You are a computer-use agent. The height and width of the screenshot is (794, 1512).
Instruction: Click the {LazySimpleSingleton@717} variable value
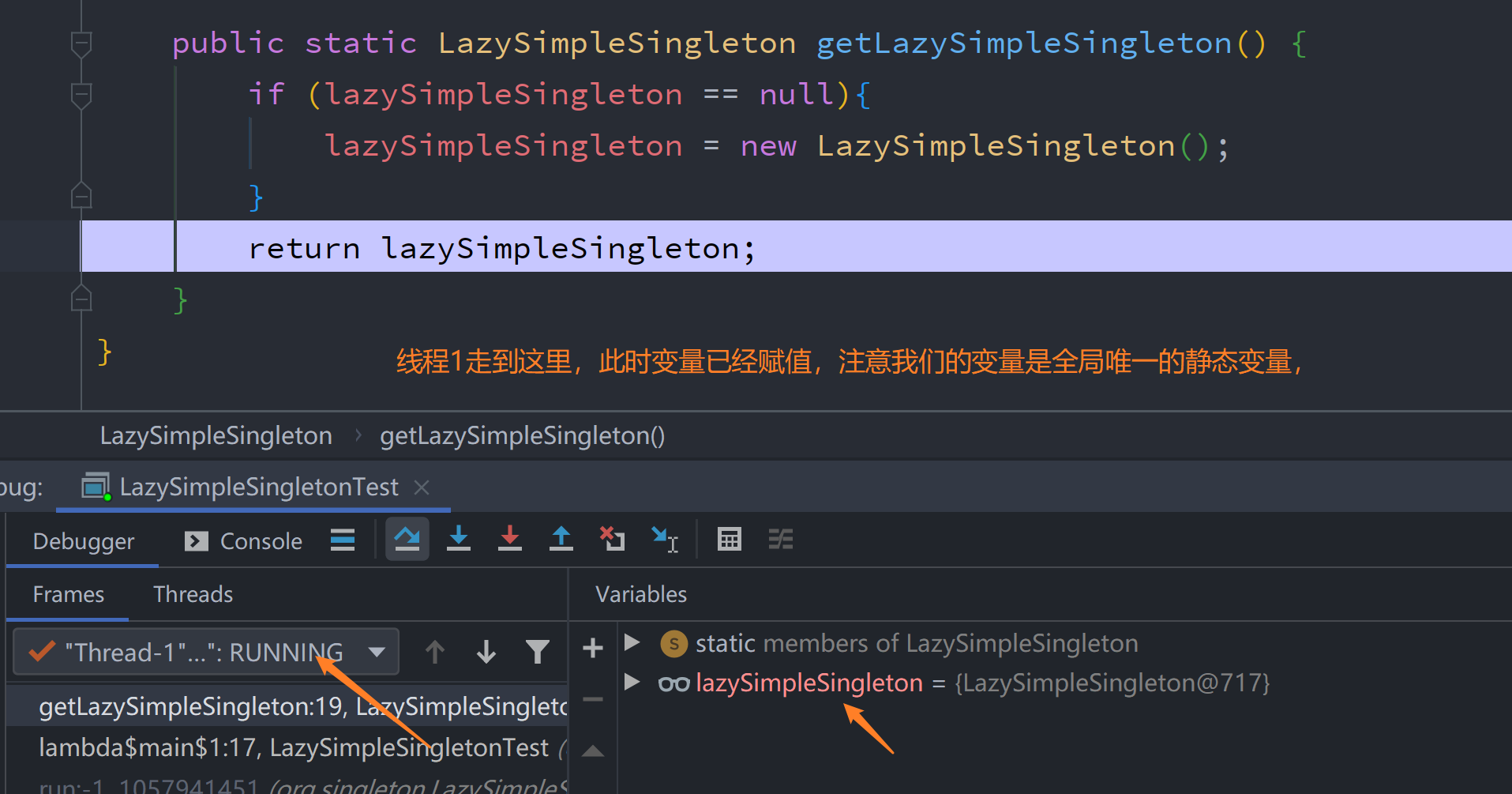(1112, 683)
